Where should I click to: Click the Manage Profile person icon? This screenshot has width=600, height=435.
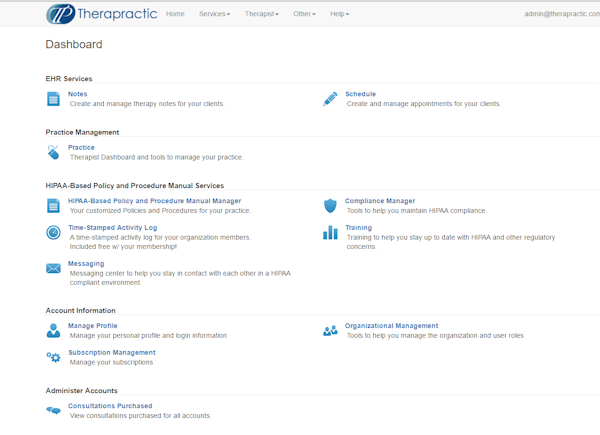(53, 330)
